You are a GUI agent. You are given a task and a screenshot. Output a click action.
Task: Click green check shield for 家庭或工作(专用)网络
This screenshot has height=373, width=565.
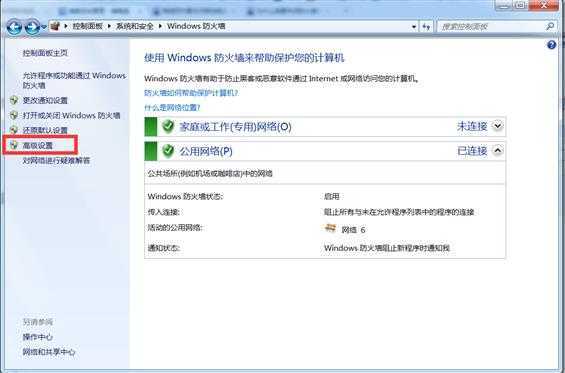(x=168, y=126)
